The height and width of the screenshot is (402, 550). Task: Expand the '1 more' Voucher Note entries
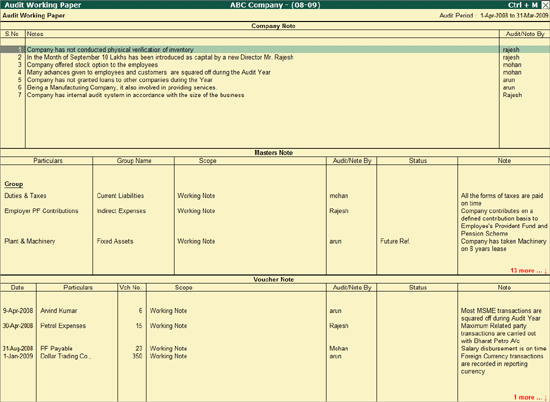coord(530,397)
